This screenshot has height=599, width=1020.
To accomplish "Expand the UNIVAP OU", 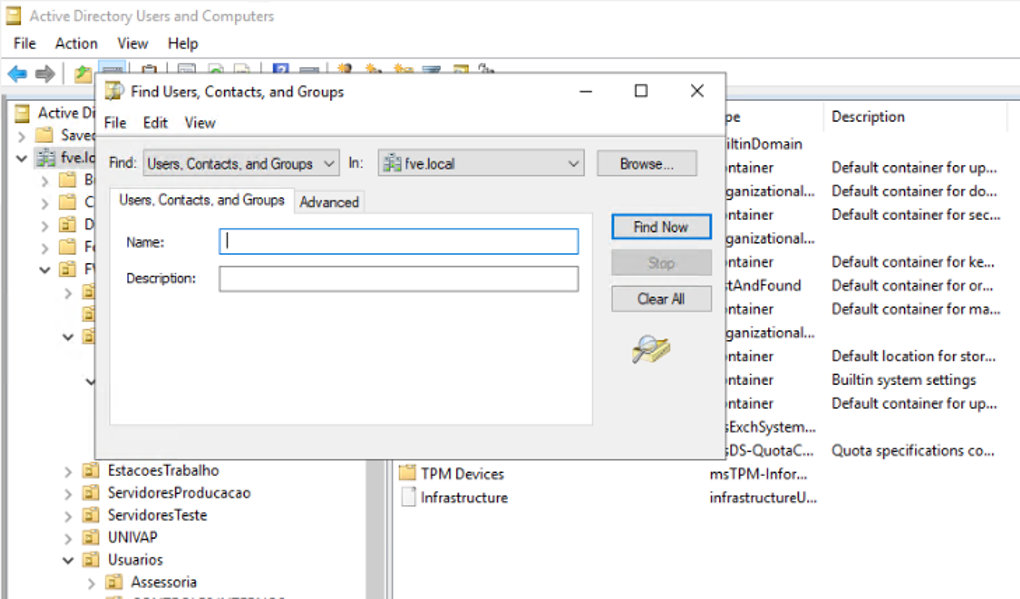I will click(68, 539).
